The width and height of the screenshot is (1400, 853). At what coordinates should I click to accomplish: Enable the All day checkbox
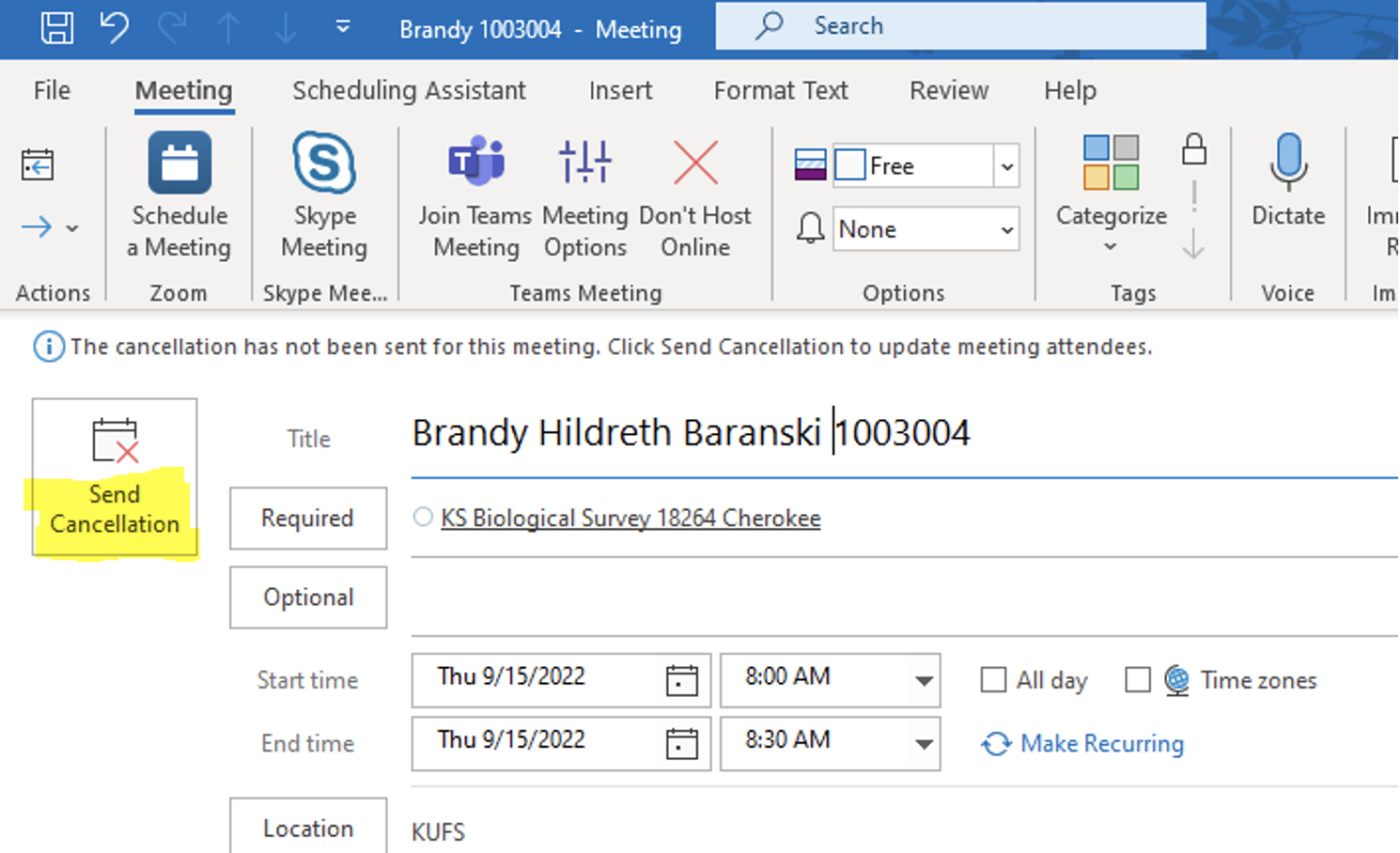pyautogui.click(x=993, y=679)
